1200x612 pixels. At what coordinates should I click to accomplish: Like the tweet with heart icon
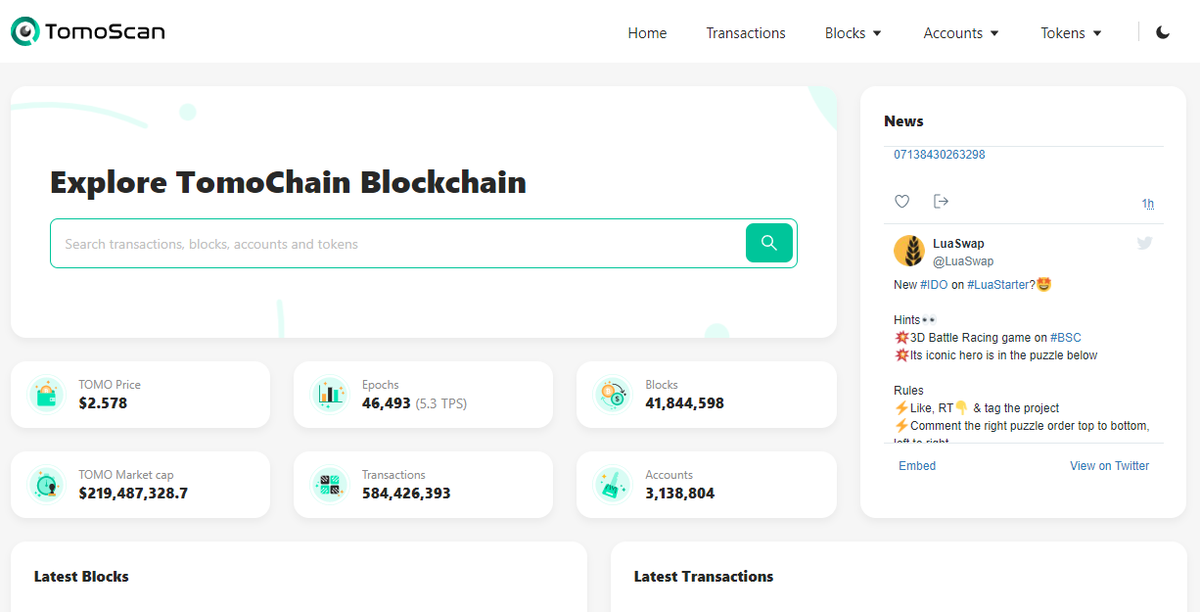[902, 202]
